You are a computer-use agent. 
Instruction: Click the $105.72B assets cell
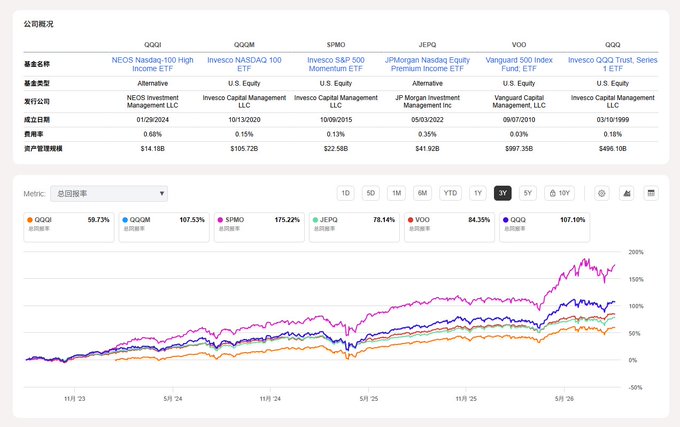click(244, 149)
